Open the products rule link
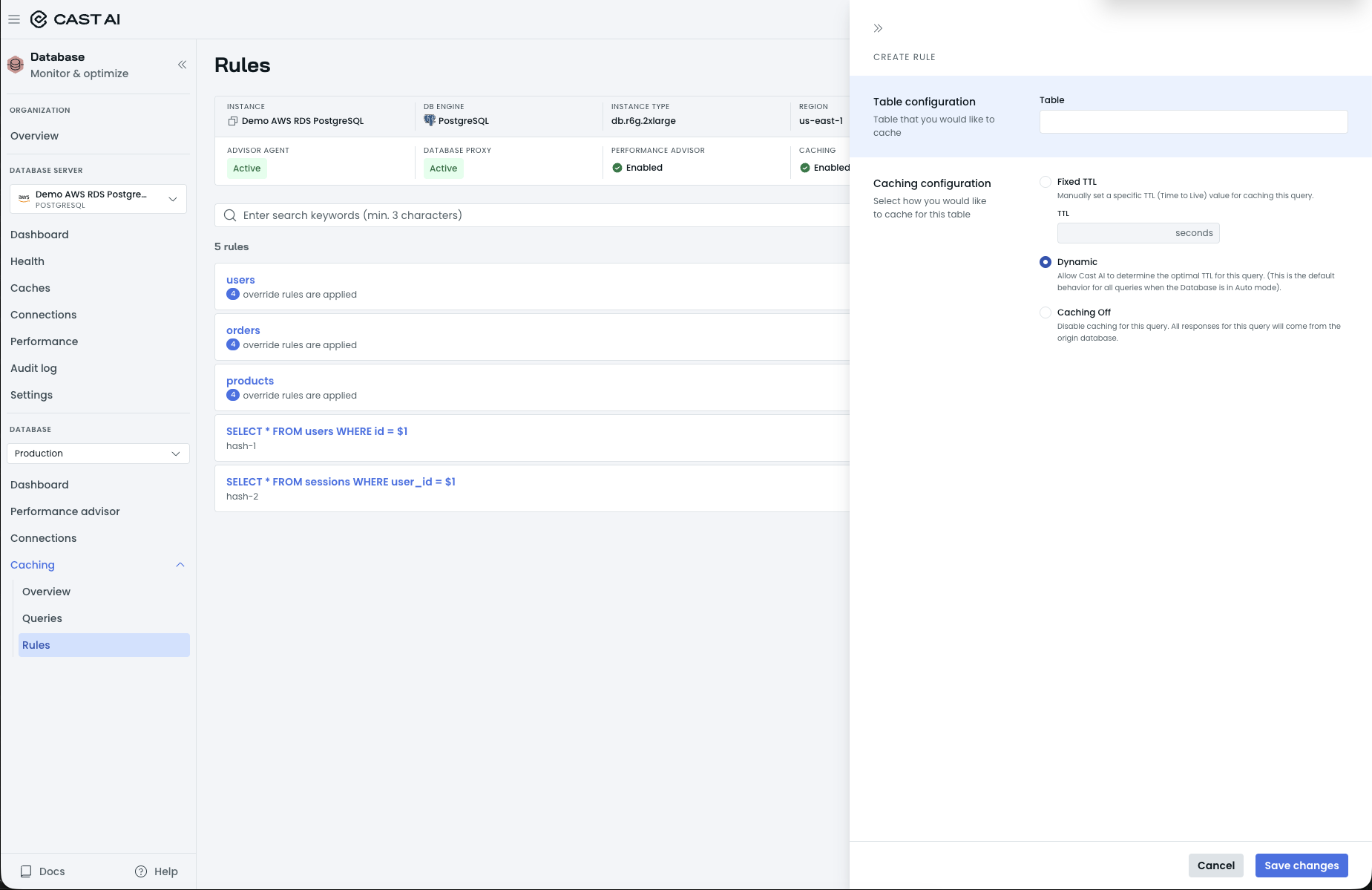 [250, 381]
